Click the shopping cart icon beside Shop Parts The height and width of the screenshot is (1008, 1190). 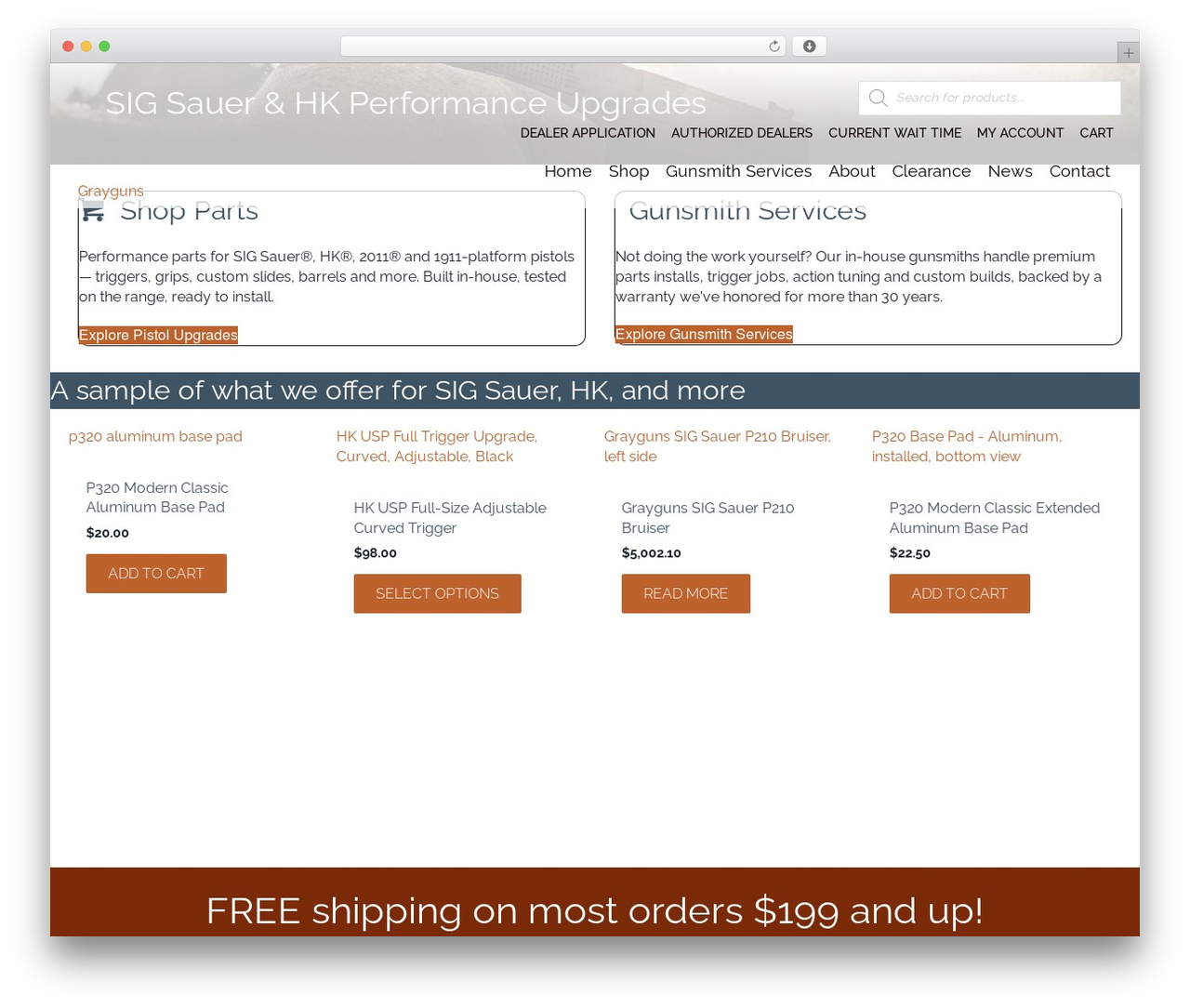point(92,211)
